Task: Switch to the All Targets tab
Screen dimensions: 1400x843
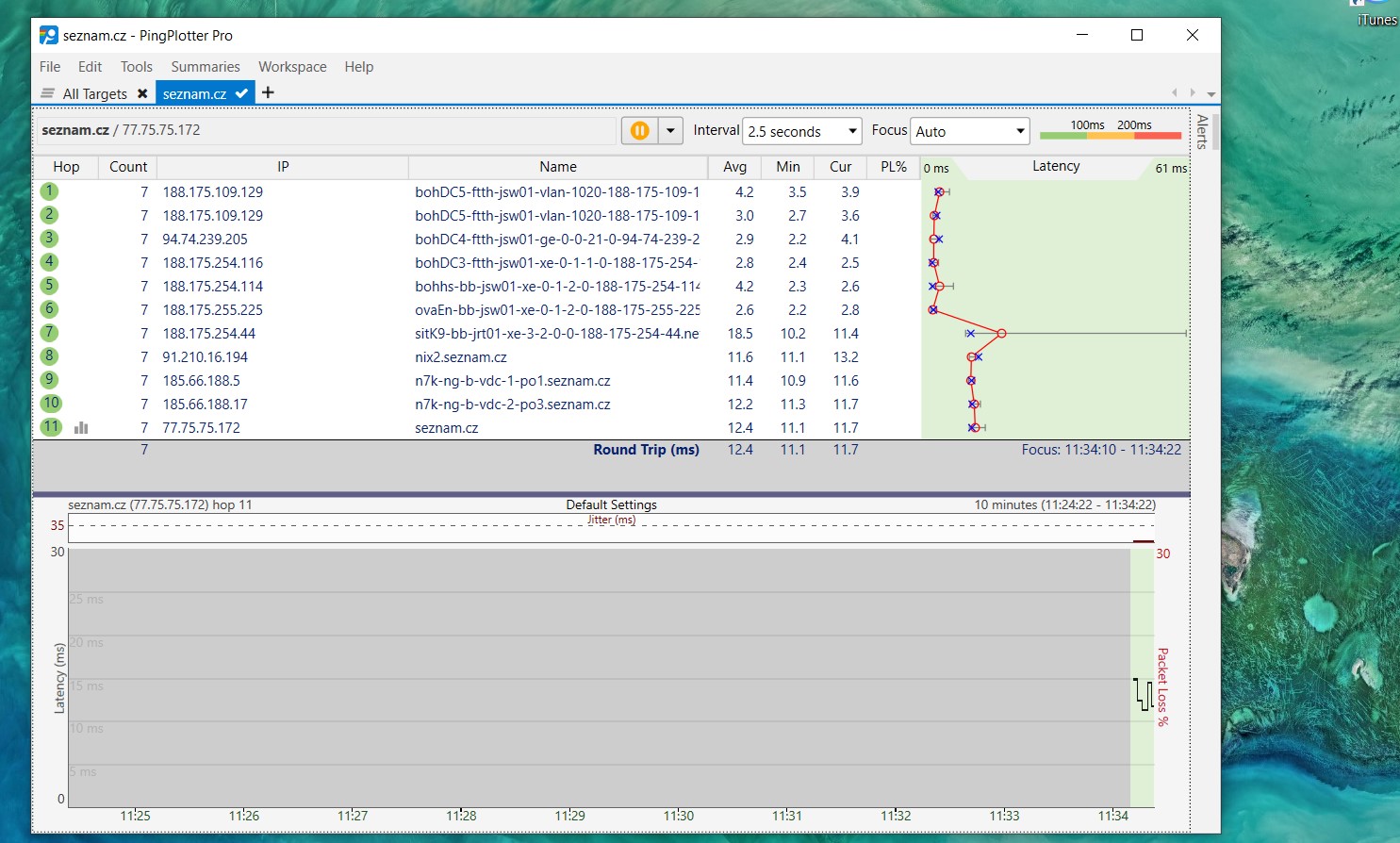Action: point(94,93)
